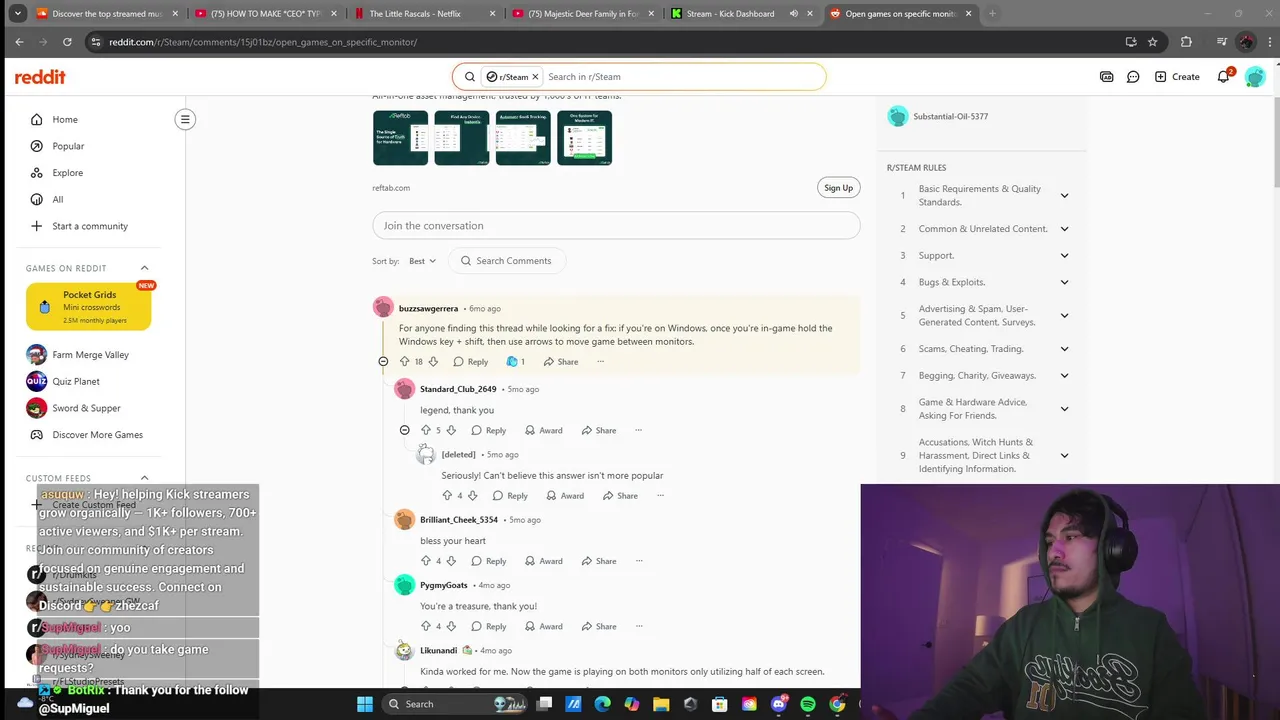Open Substantial-Oil-5377 profile link
Viewport: 1280px width, 720px height.
[x=950, y=116]
